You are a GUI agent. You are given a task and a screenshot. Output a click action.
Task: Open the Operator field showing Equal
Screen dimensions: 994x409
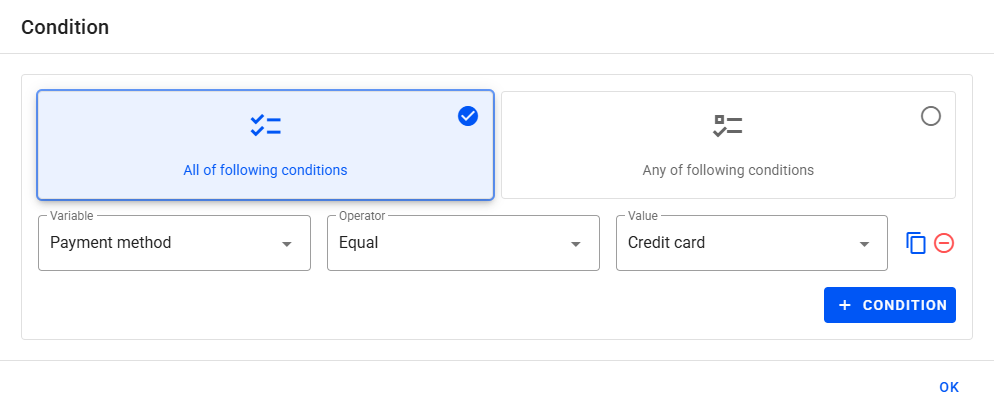click(450, 243)
